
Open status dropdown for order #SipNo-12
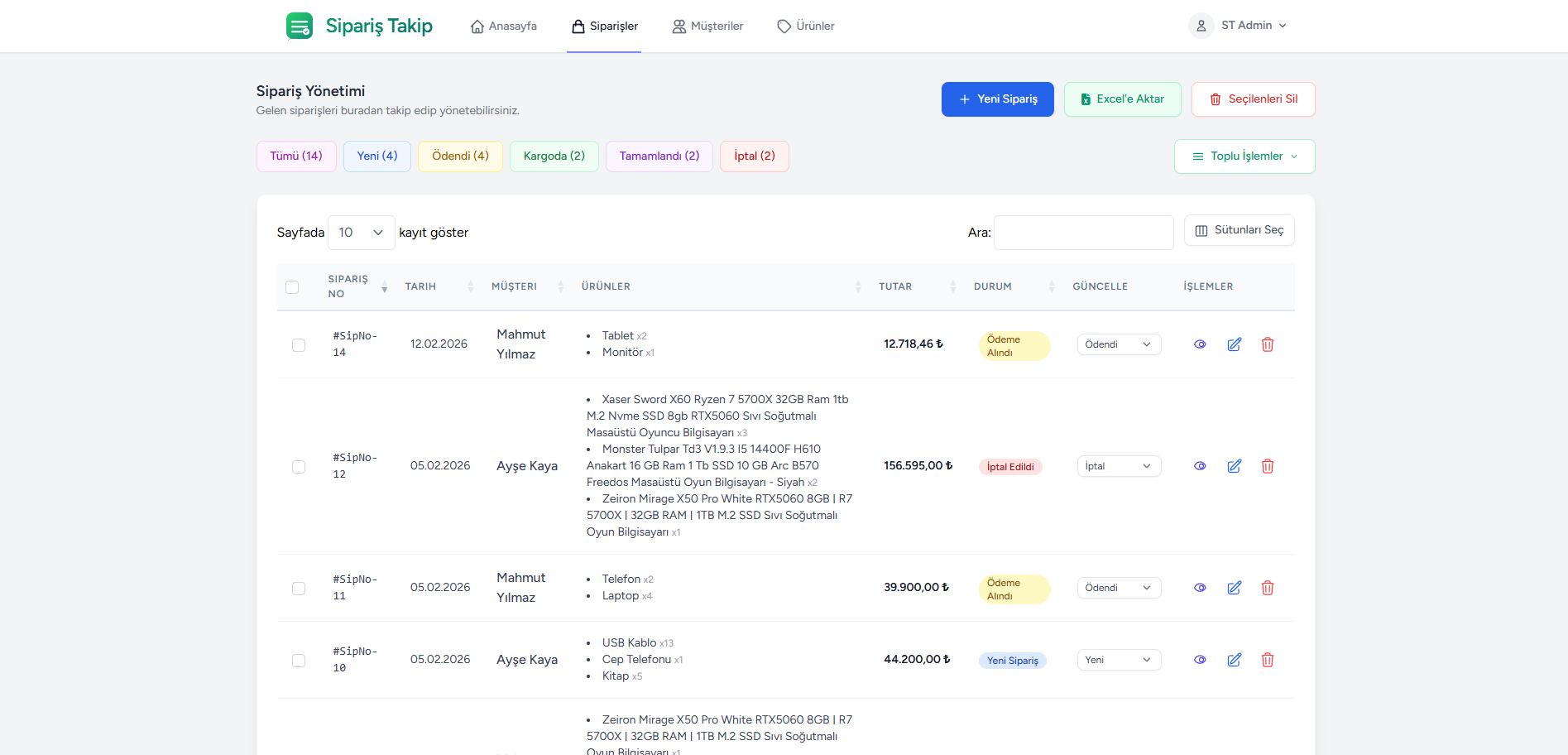(1118, 466)
